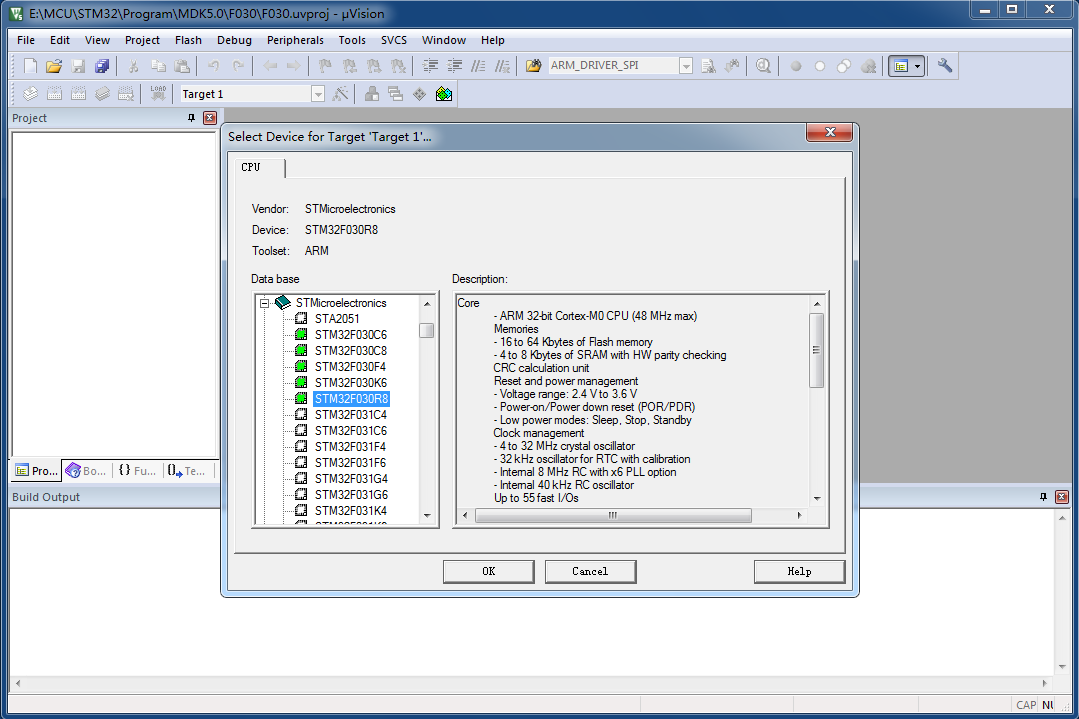
Task: Collapse the STMicroelectronics tree node
Action: pyautogui.click(x=264, y=303)
